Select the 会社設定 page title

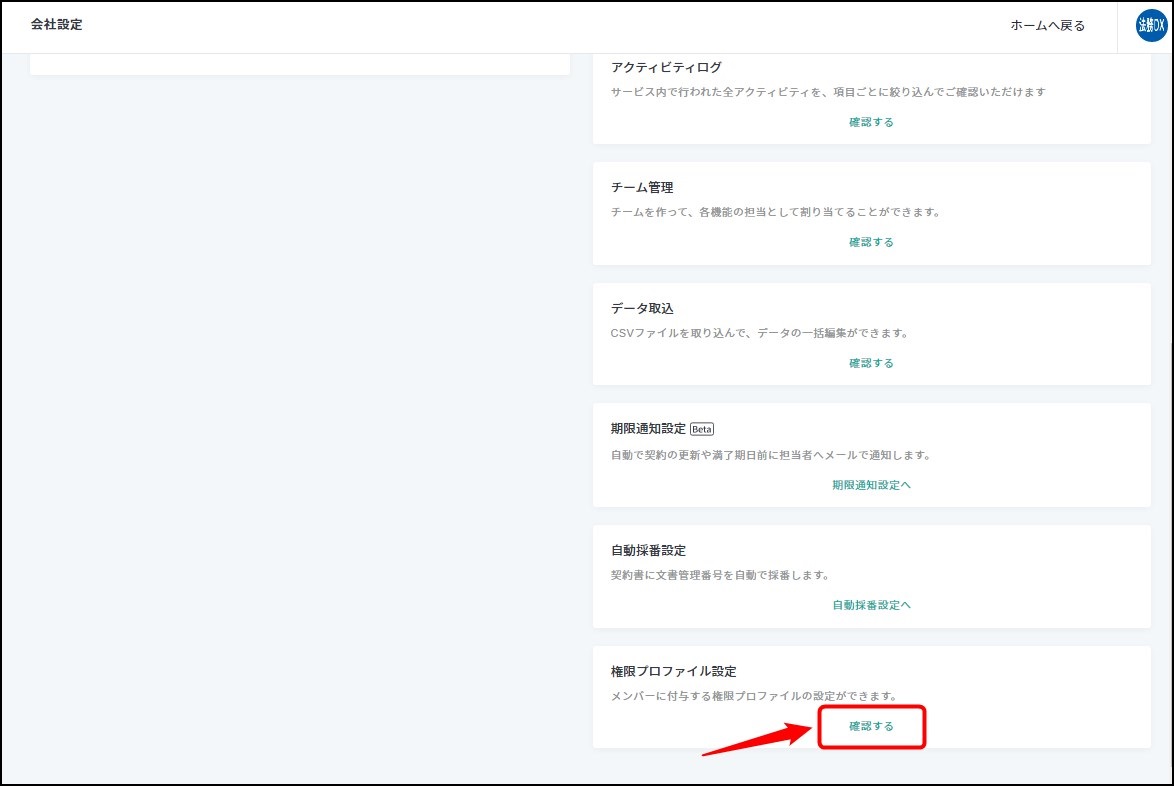[x=56, y=25]
